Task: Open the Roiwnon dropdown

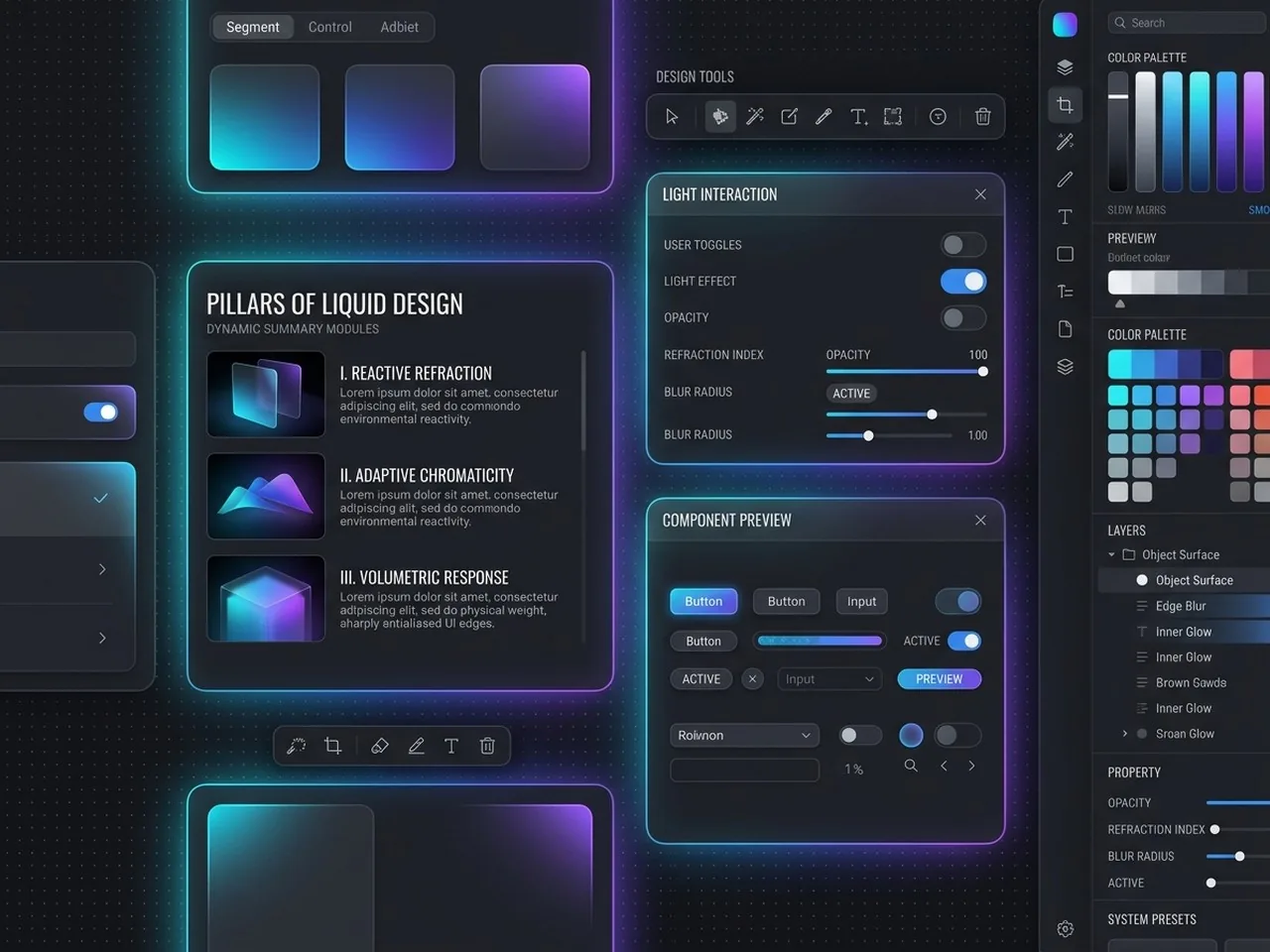Action: coord(744,735)
